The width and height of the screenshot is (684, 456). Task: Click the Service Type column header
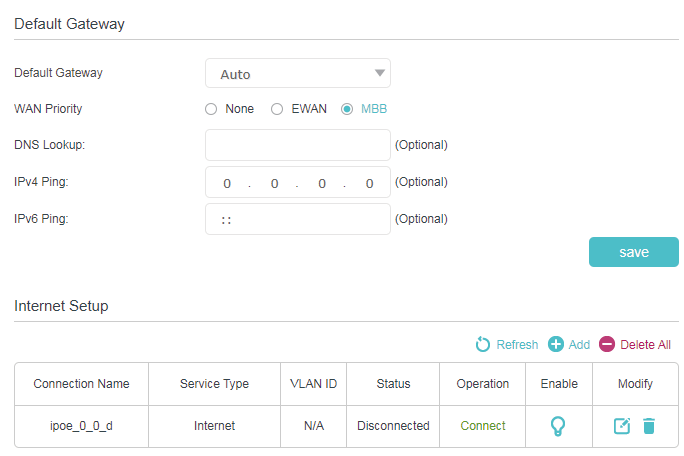(x=214, y=384)
